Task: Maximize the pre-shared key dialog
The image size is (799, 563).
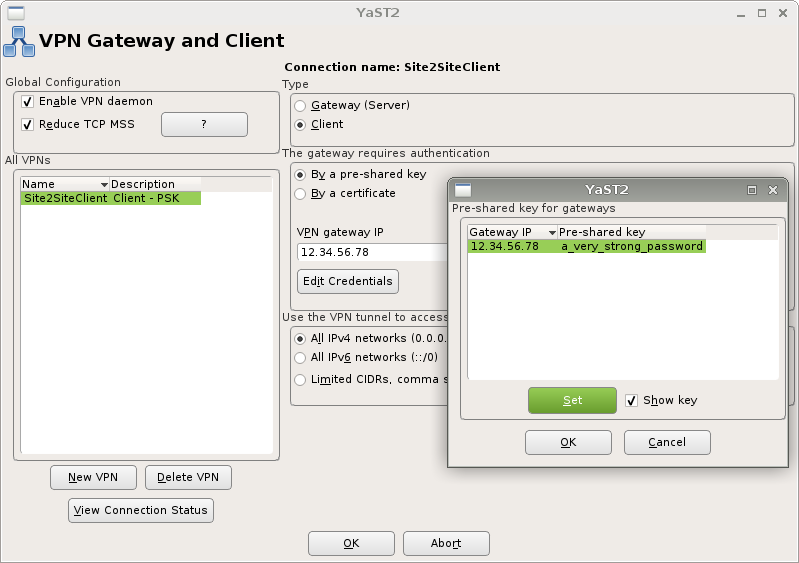Action: [x=752, y=189]
